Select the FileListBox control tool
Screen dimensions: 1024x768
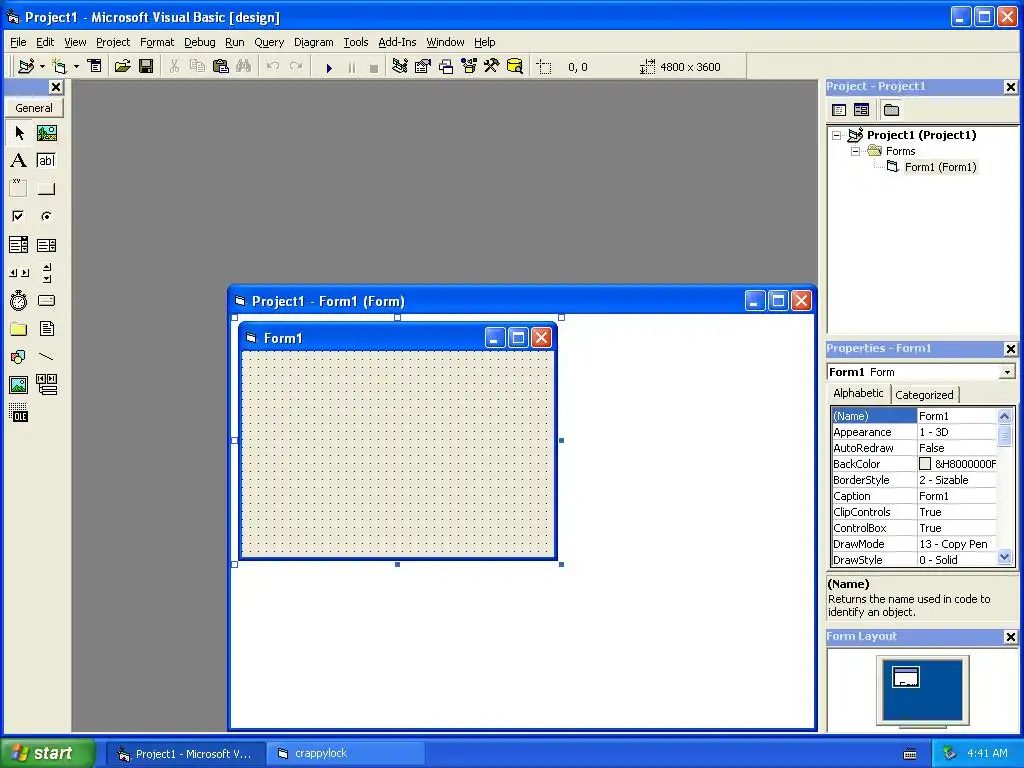coord(46,328)
